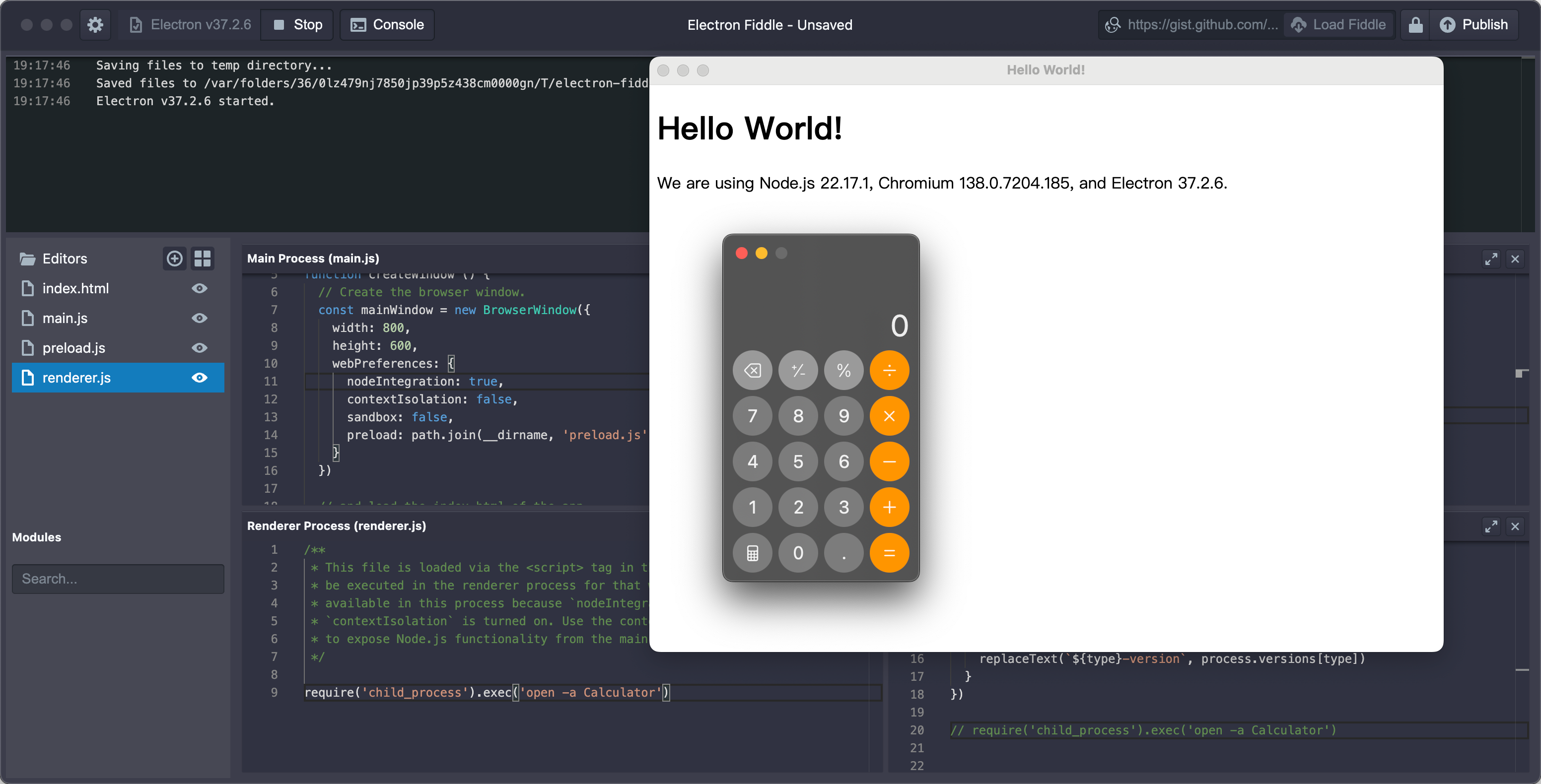Click Calculator digit 2 key
This screenshot has width=1541, height=784.
click(798, 507)
